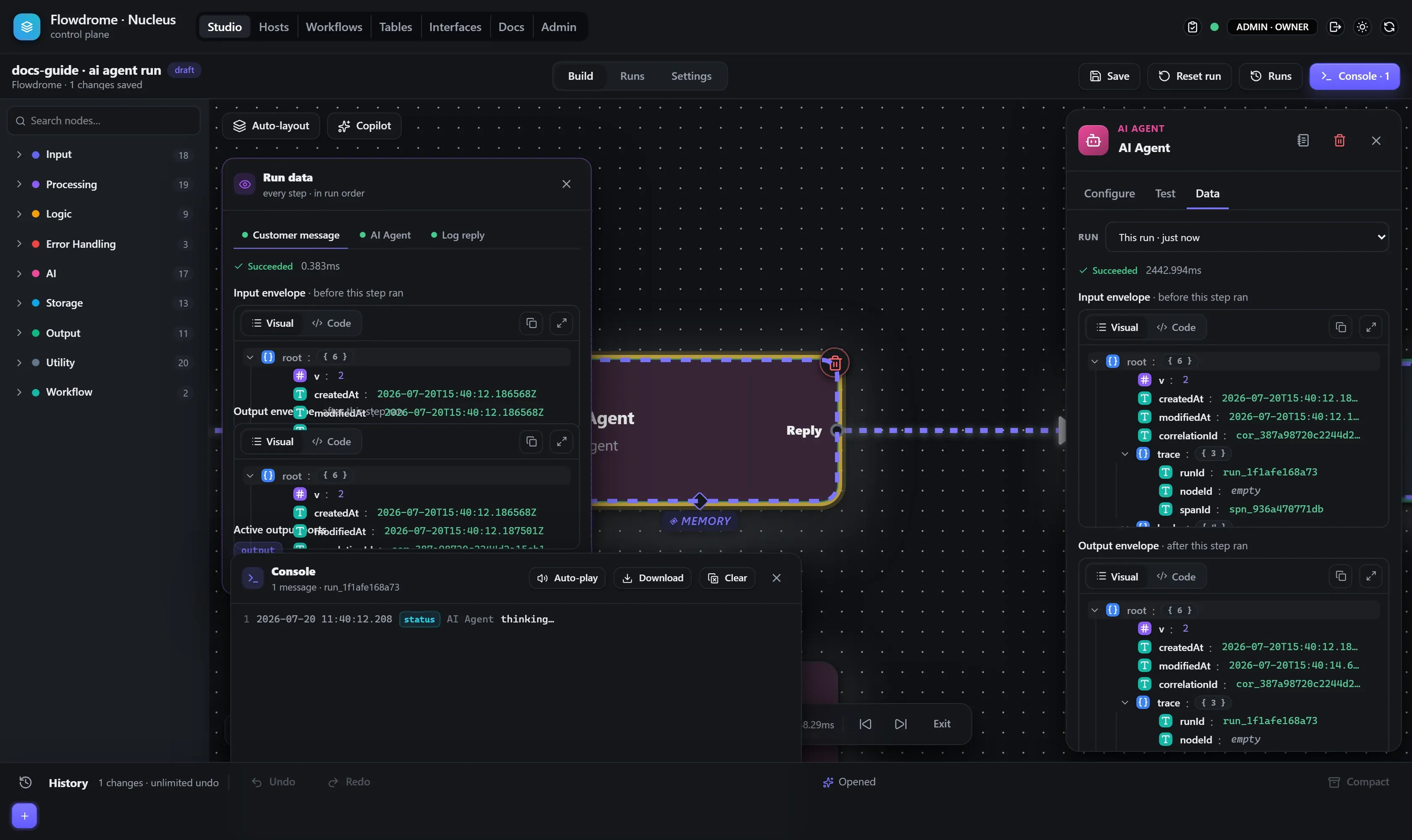
Task: Open the RUN selector dropdown
Action: (1246, 237)
